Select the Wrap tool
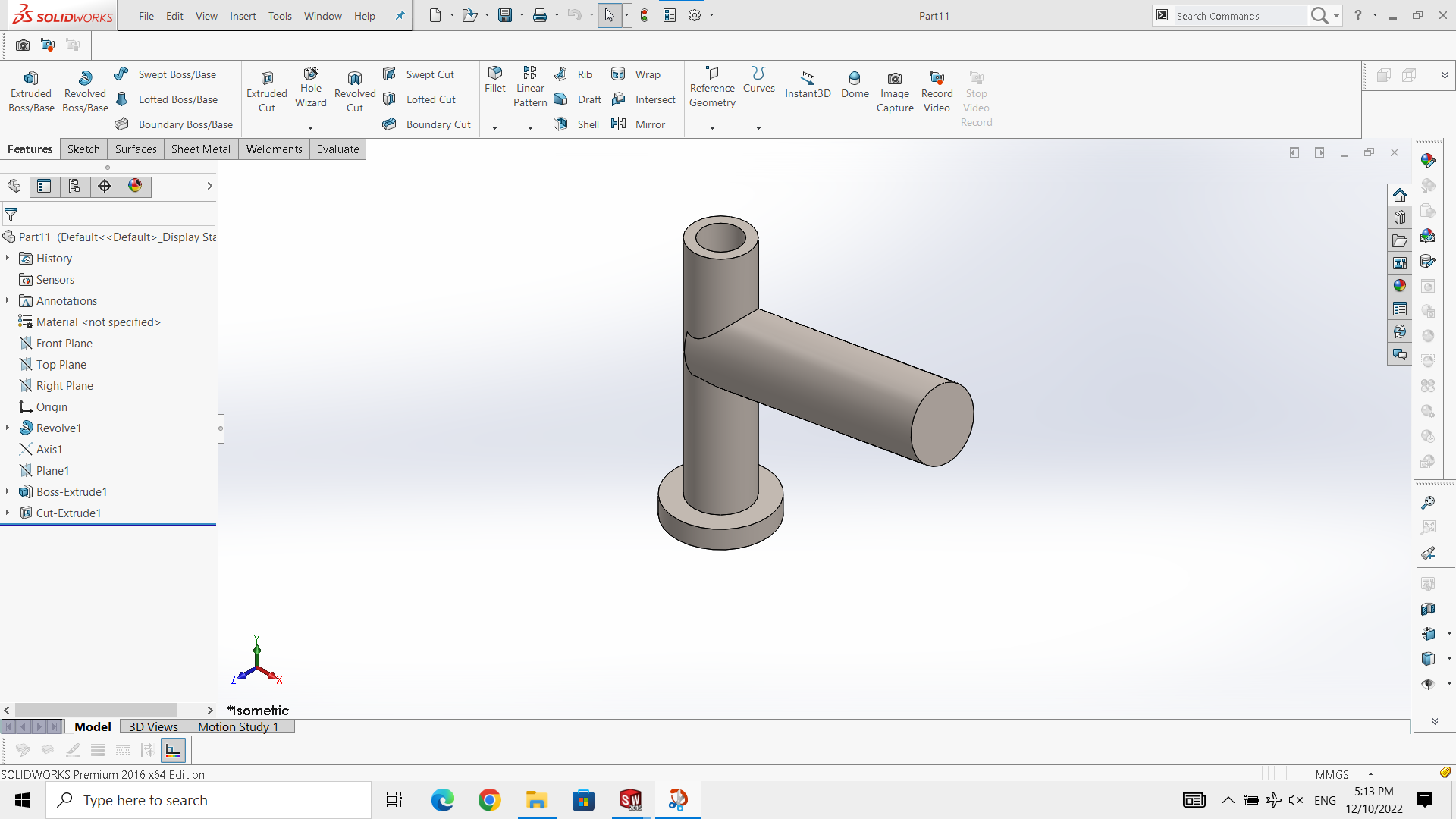This screenshot has height=819, width=1456. 636,74
